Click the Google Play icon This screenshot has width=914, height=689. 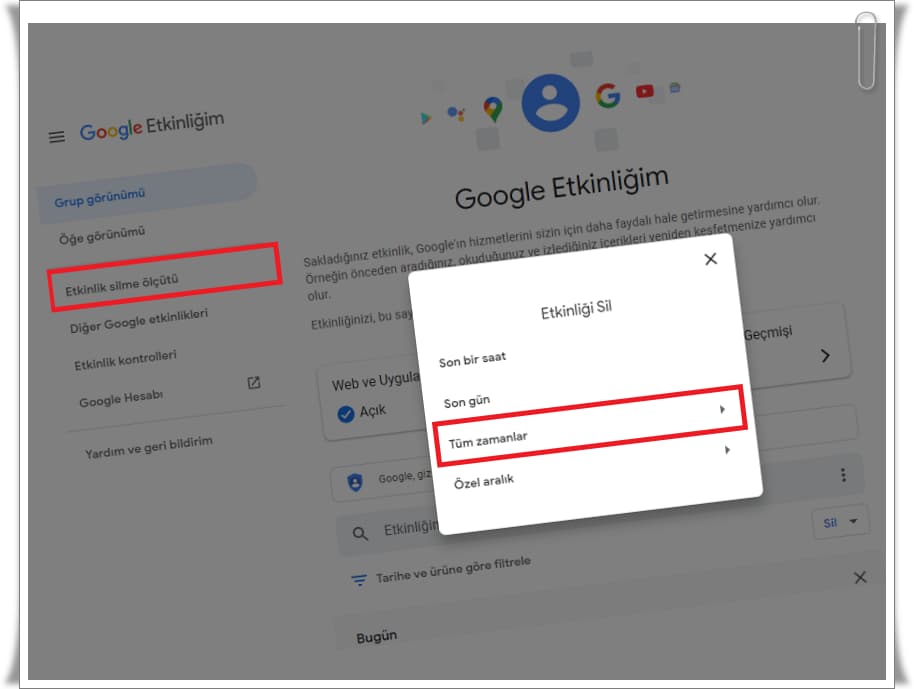pyautogui.click(x=426, y=118)
